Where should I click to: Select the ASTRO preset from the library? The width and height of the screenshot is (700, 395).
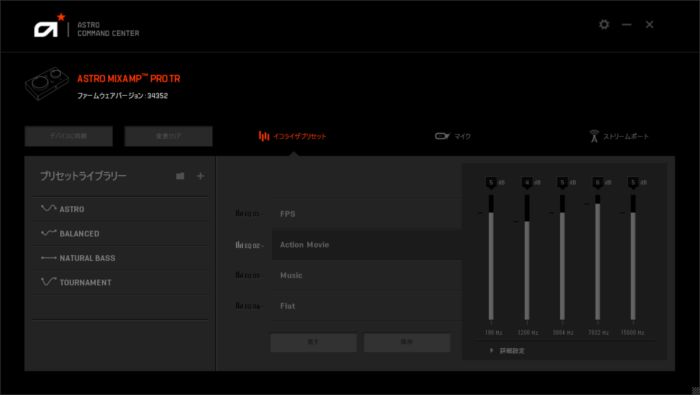121,209
